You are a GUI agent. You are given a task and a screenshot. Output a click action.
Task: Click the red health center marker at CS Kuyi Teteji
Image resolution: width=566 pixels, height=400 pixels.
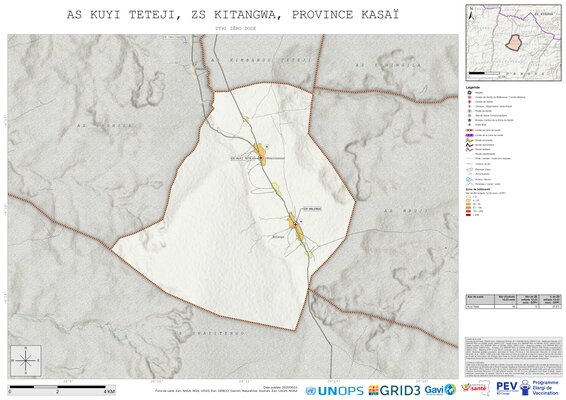tap(261, 158)
